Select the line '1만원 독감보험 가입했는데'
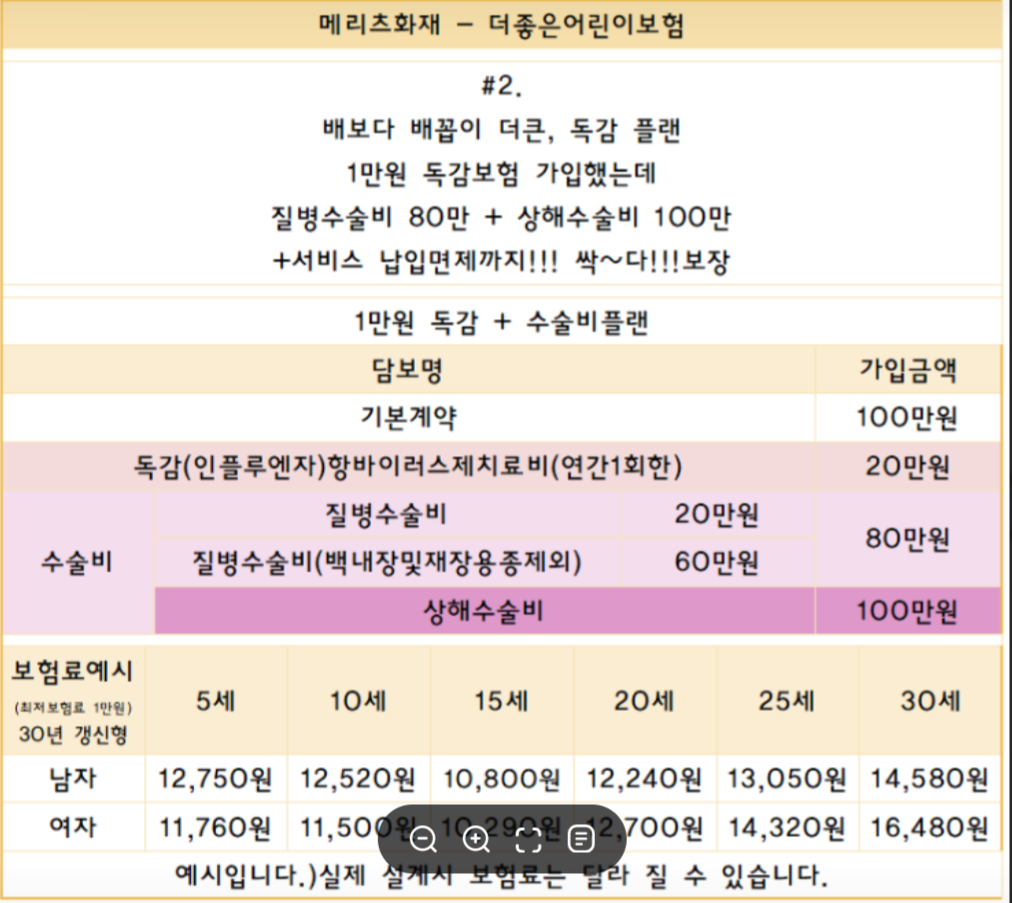Viewport: 1012px width, 903px height. click(501, 173)
